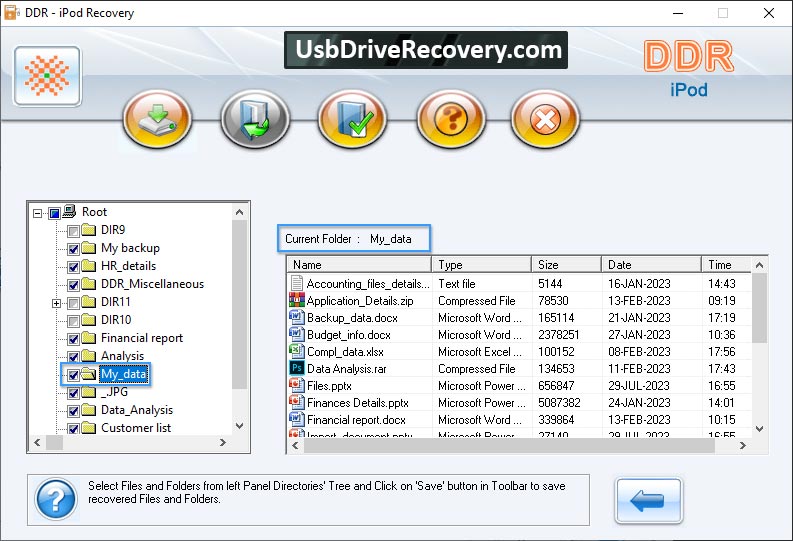Click the Word icon next to Budget_info.docx
Screen dimensions: 793x541
tap(297, 334)
